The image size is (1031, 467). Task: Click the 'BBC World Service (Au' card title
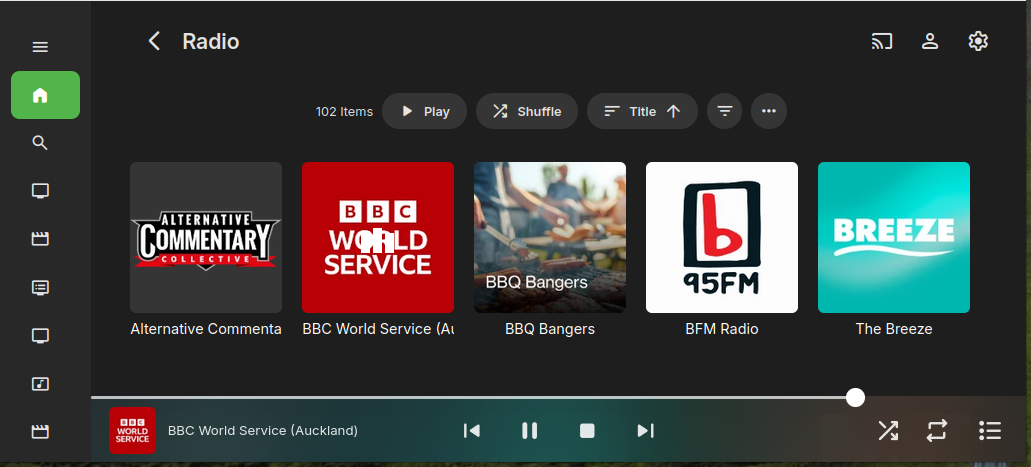click(378, 329)
